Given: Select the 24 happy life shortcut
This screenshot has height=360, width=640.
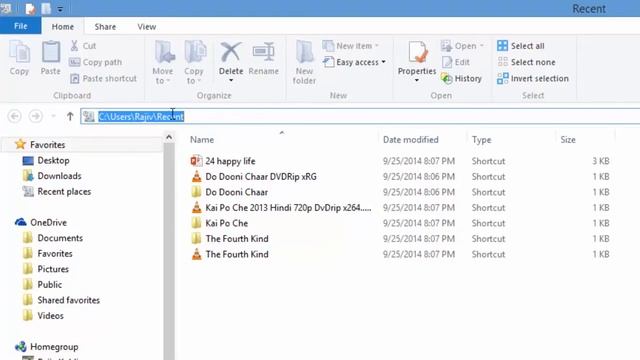Looking at the screenshot, I should pos(223,161).
